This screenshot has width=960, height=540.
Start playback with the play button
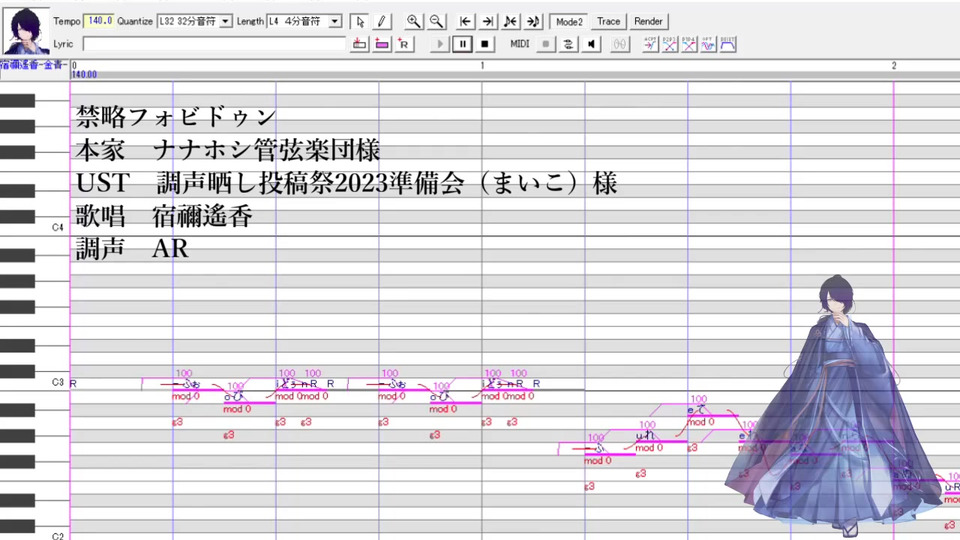(x=439, y=44)
